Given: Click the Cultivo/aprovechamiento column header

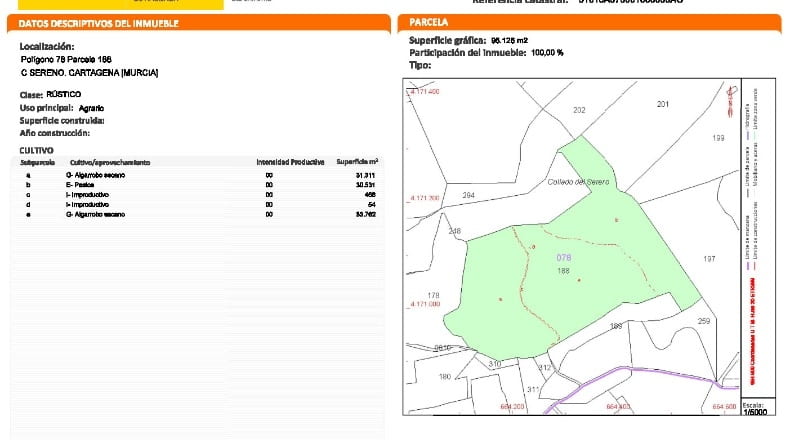Looking at the screenshot, I should [x=110, y=162].
